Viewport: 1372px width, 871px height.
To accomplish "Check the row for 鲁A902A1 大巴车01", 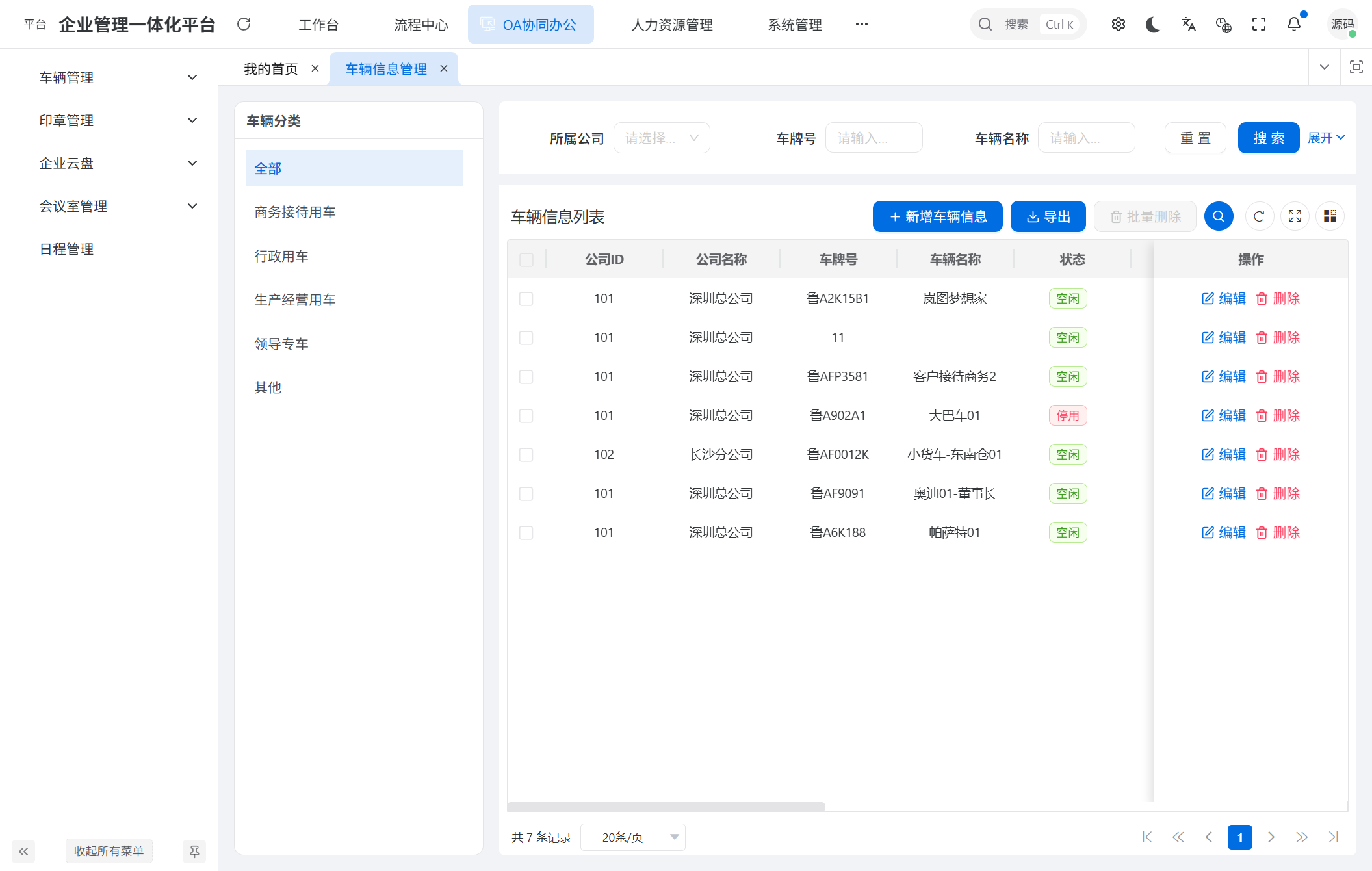I will coord(526,415).
